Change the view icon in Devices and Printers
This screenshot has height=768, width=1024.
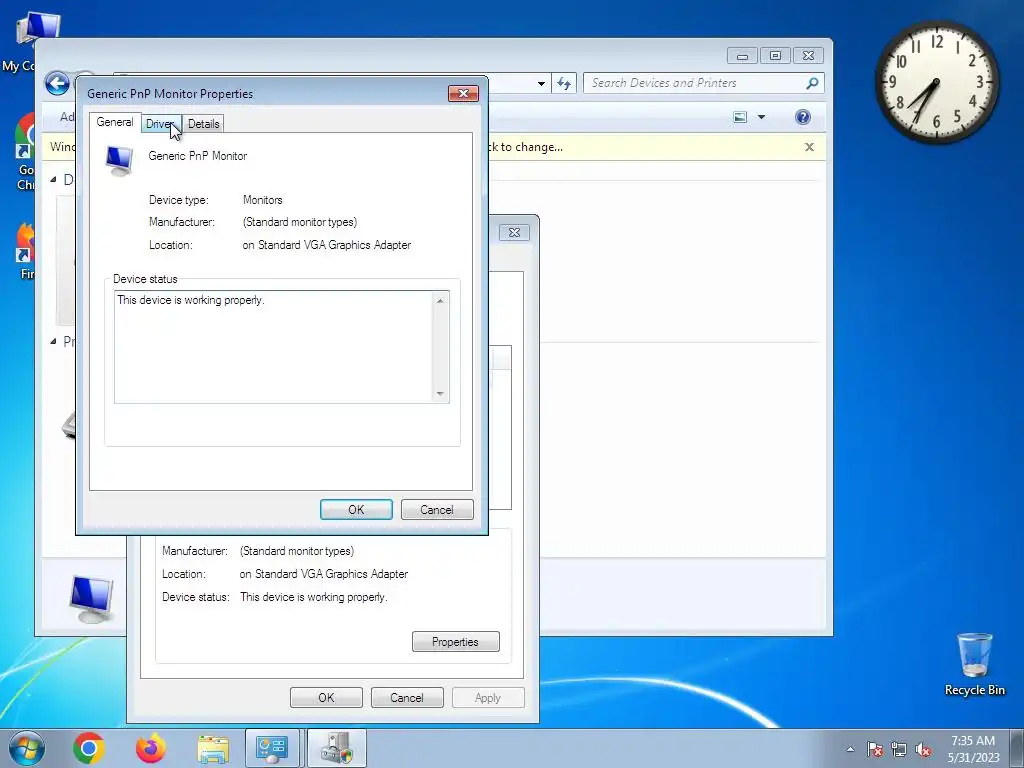740,117
